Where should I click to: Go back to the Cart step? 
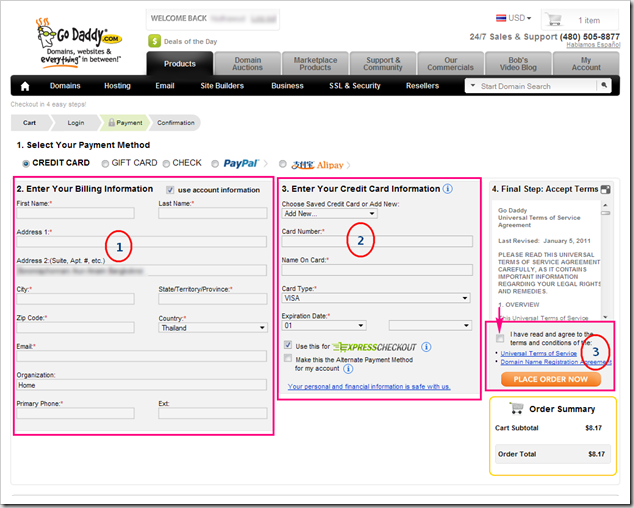point(30,123)
